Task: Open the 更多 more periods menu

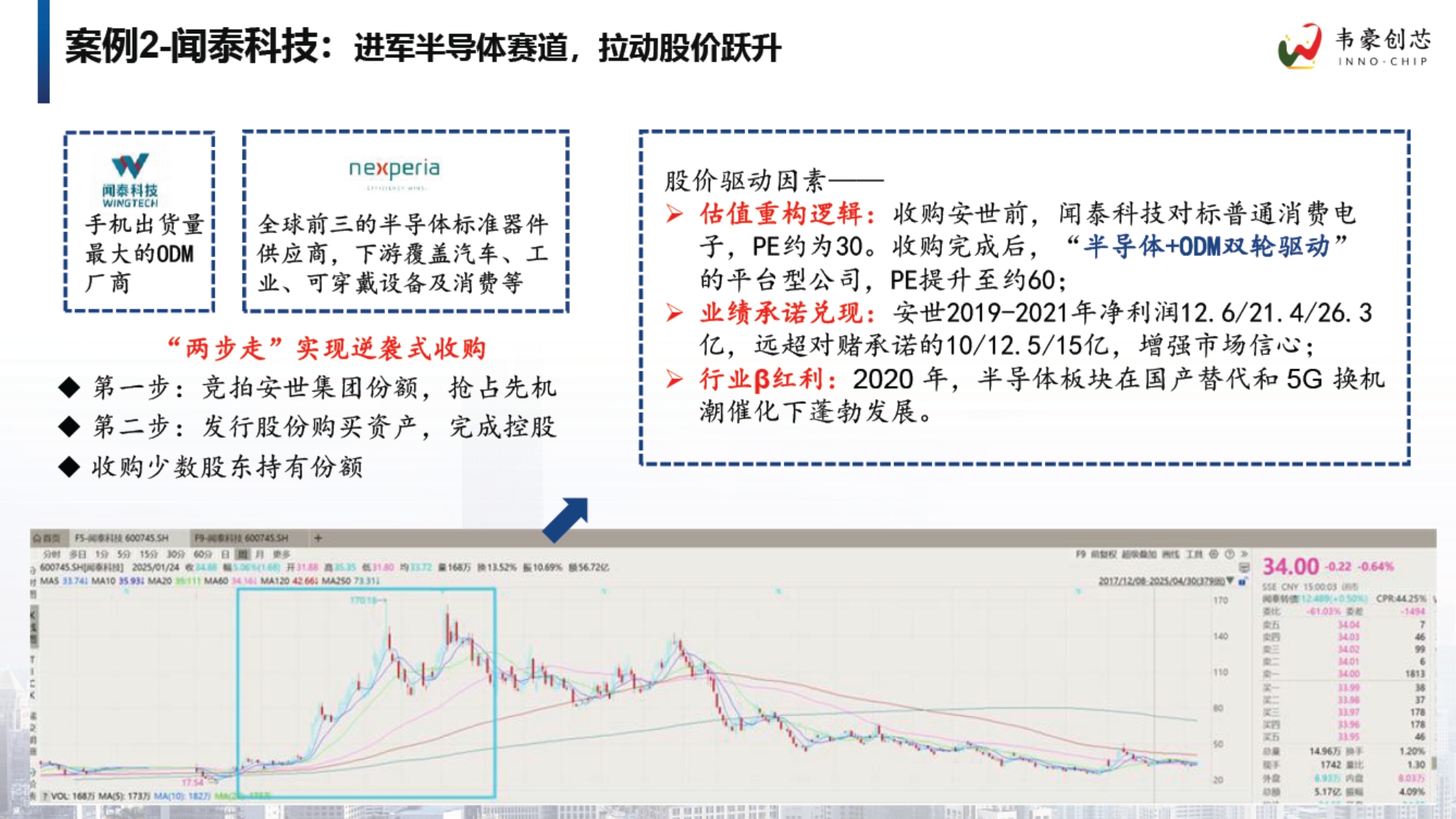Action: tap(281, 554)
